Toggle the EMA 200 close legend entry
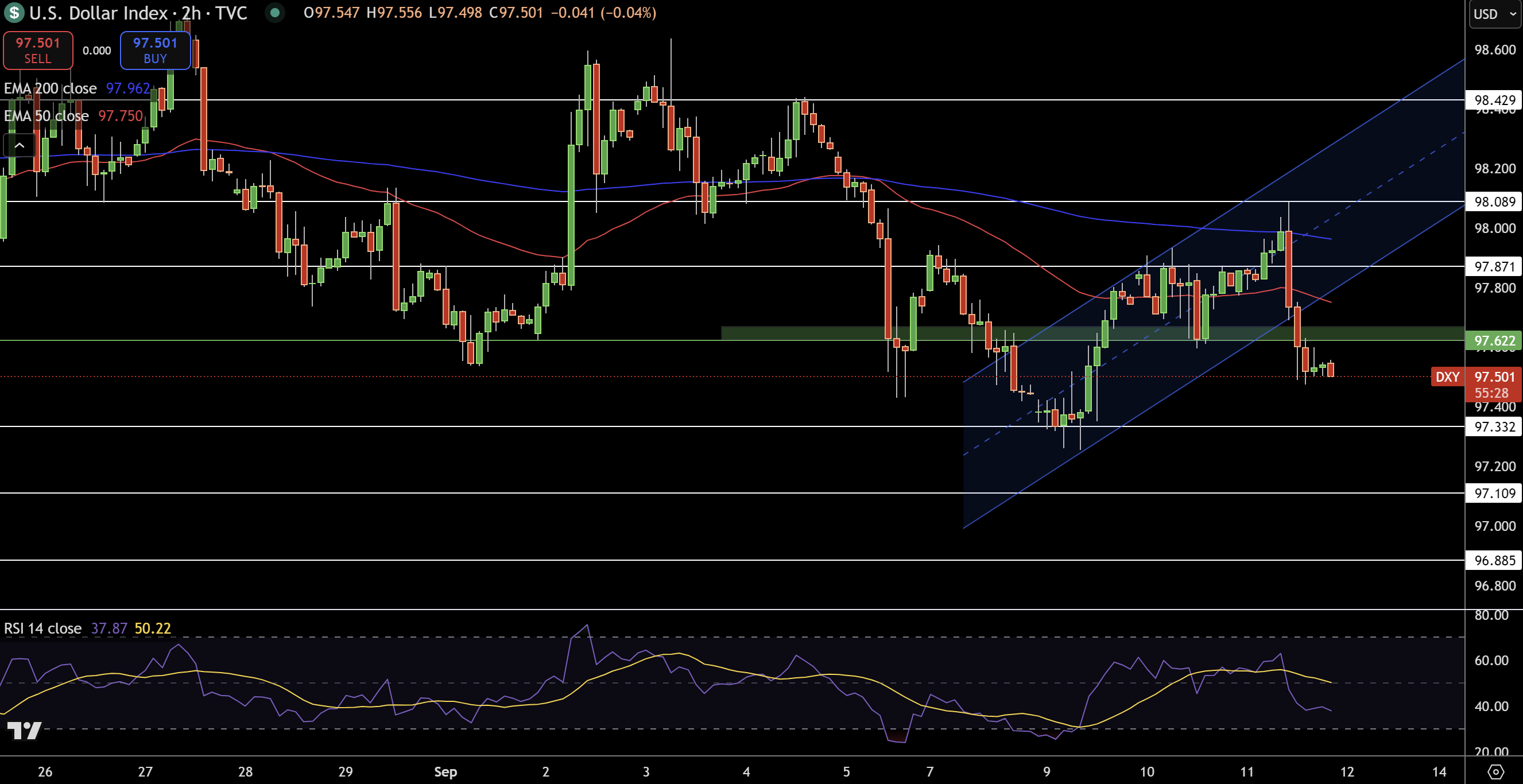The image size is (1523, 784). point(51,88)
